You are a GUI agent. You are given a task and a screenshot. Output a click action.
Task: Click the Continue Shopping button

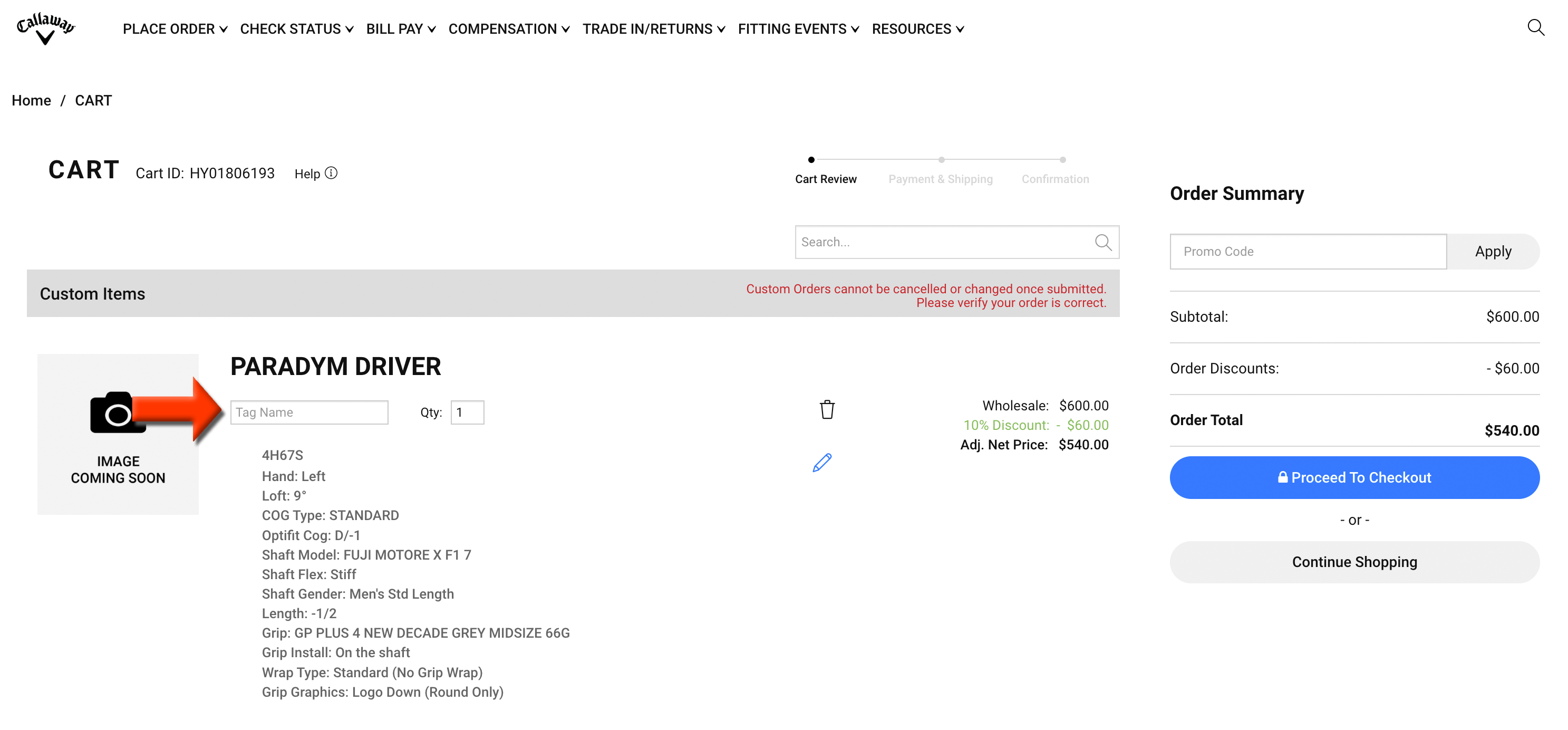coord(1354,562)
